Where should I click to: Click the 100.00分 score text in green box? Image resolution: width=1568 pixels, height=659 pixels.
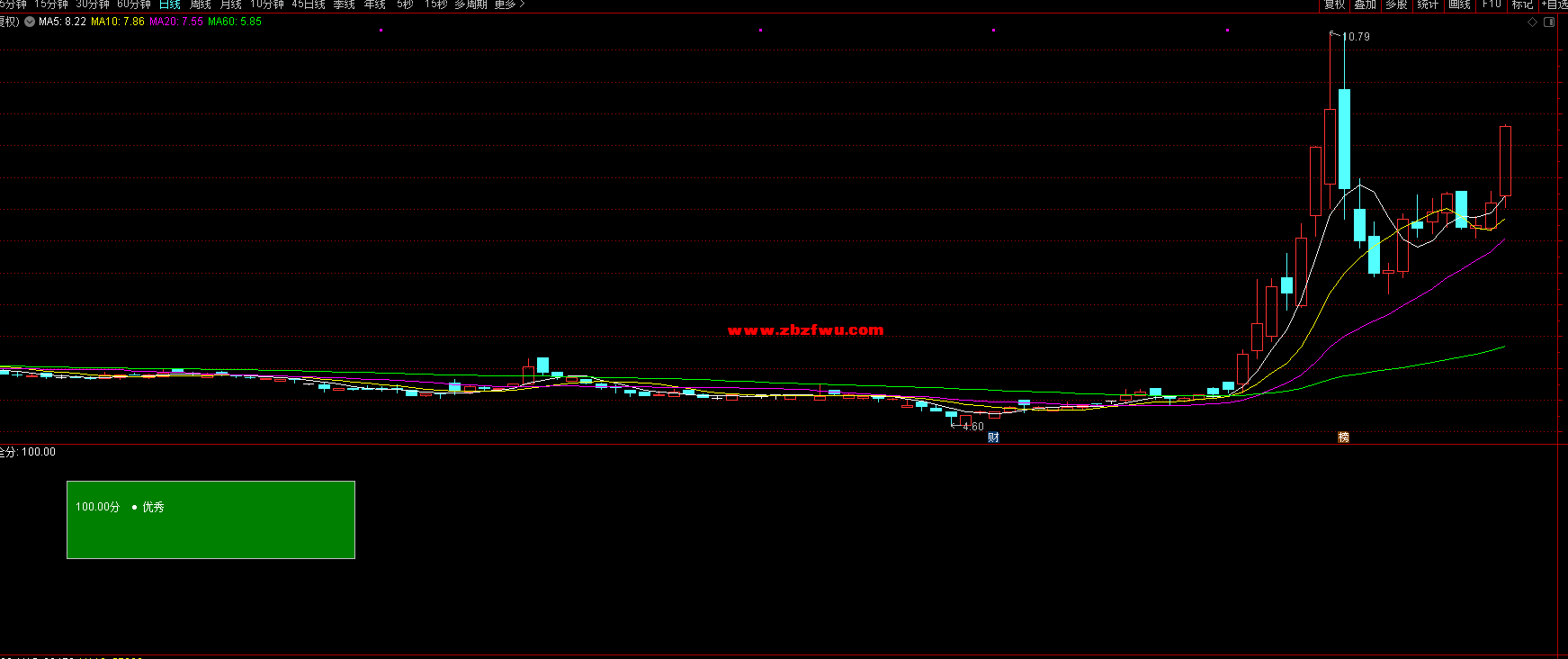point(97,507)
